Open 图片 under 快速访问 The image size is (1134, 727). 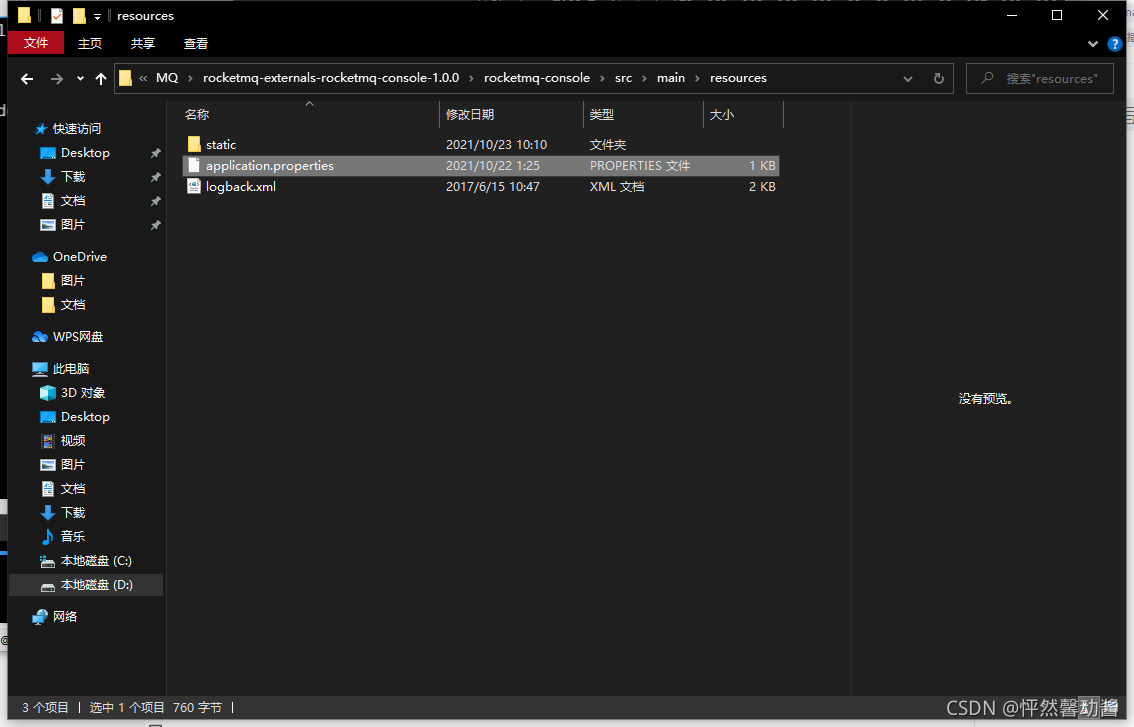[73, 225]
